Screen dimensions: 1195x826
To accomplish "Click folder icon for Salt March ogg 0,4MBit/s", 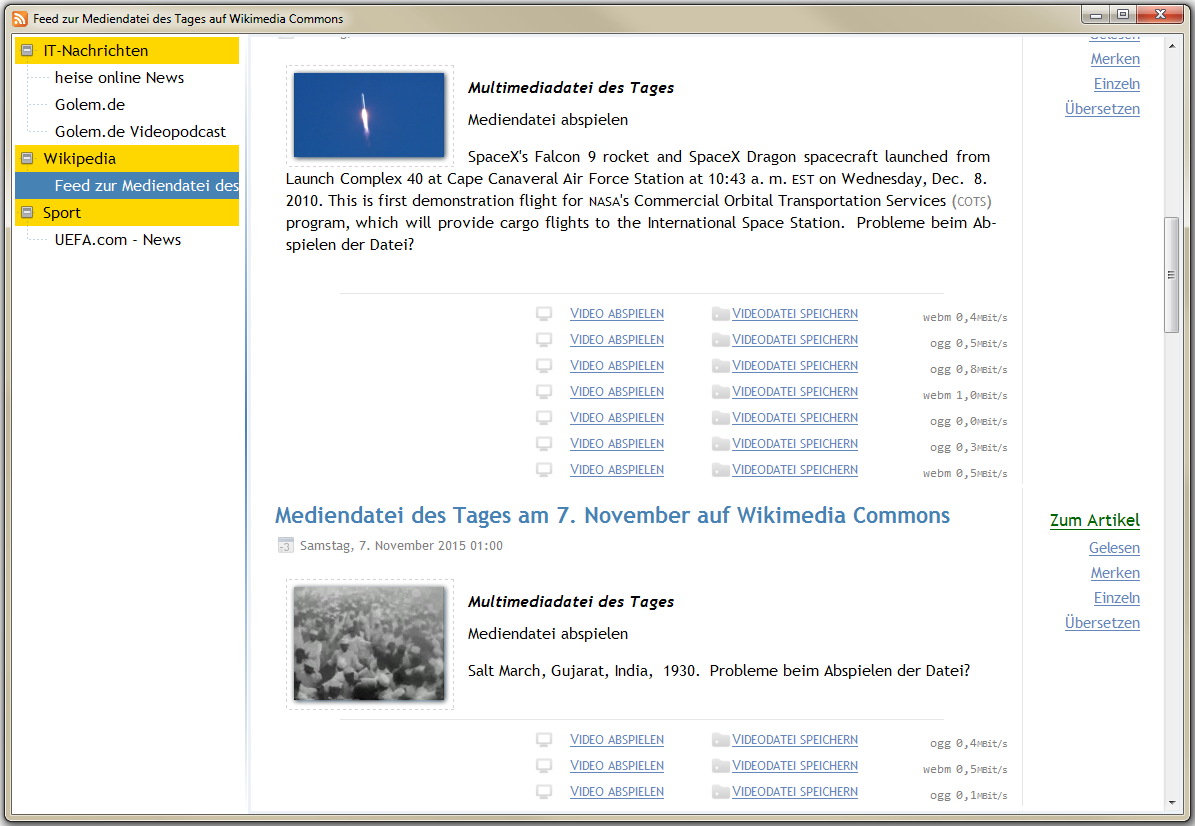I will coord(720,740).
